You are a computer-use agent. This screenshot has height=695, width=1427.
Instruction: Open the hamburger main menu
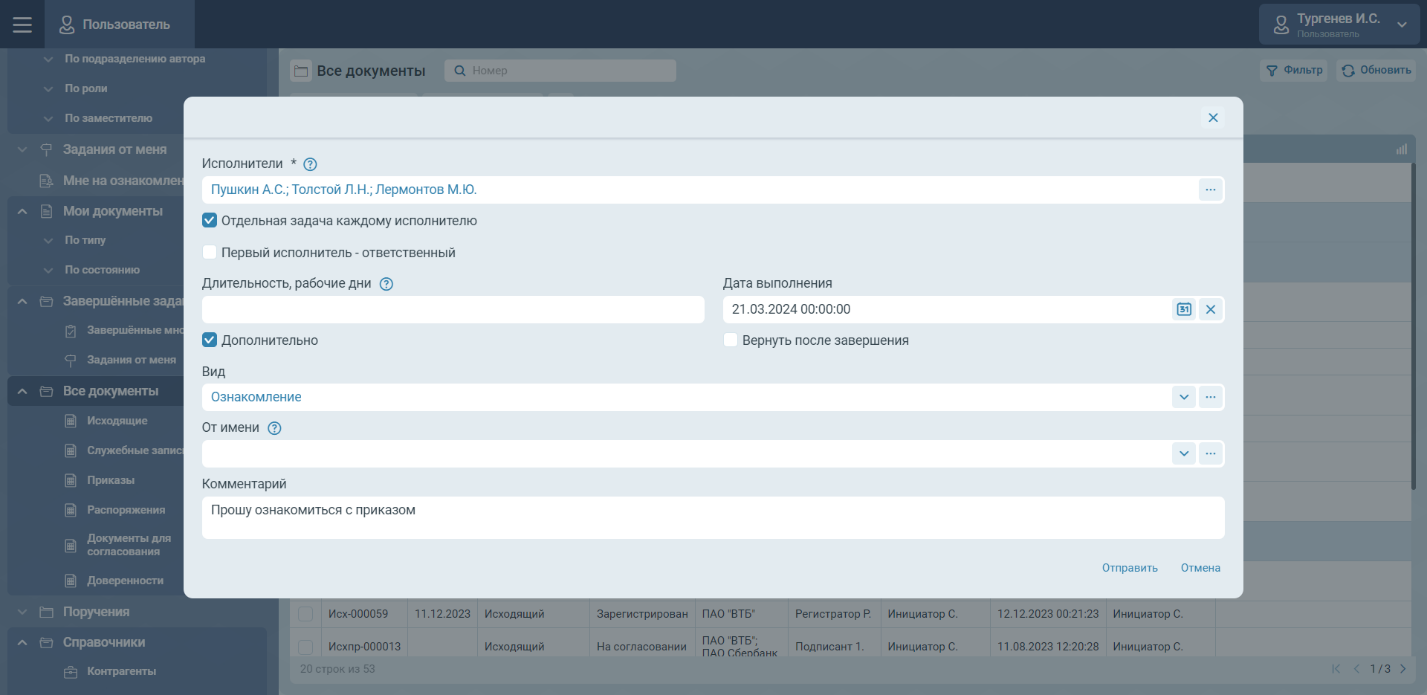point(22,25)
